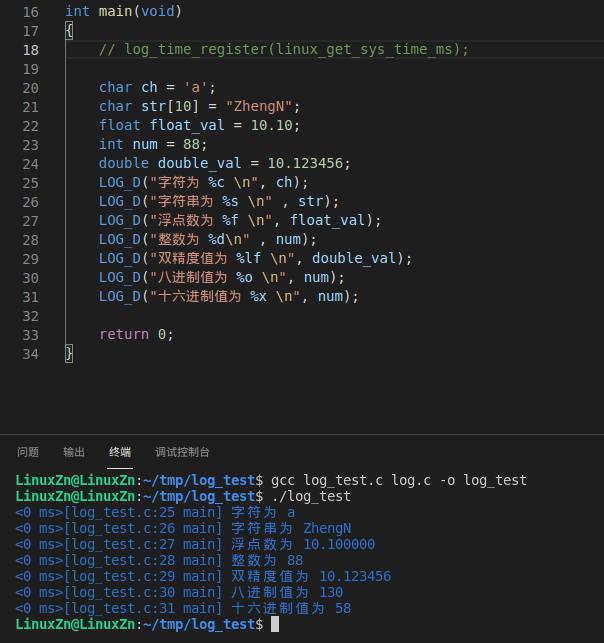Screen dimensions: 604x643
Task: Click the commented log_time_register line
Action: point(283,50)
